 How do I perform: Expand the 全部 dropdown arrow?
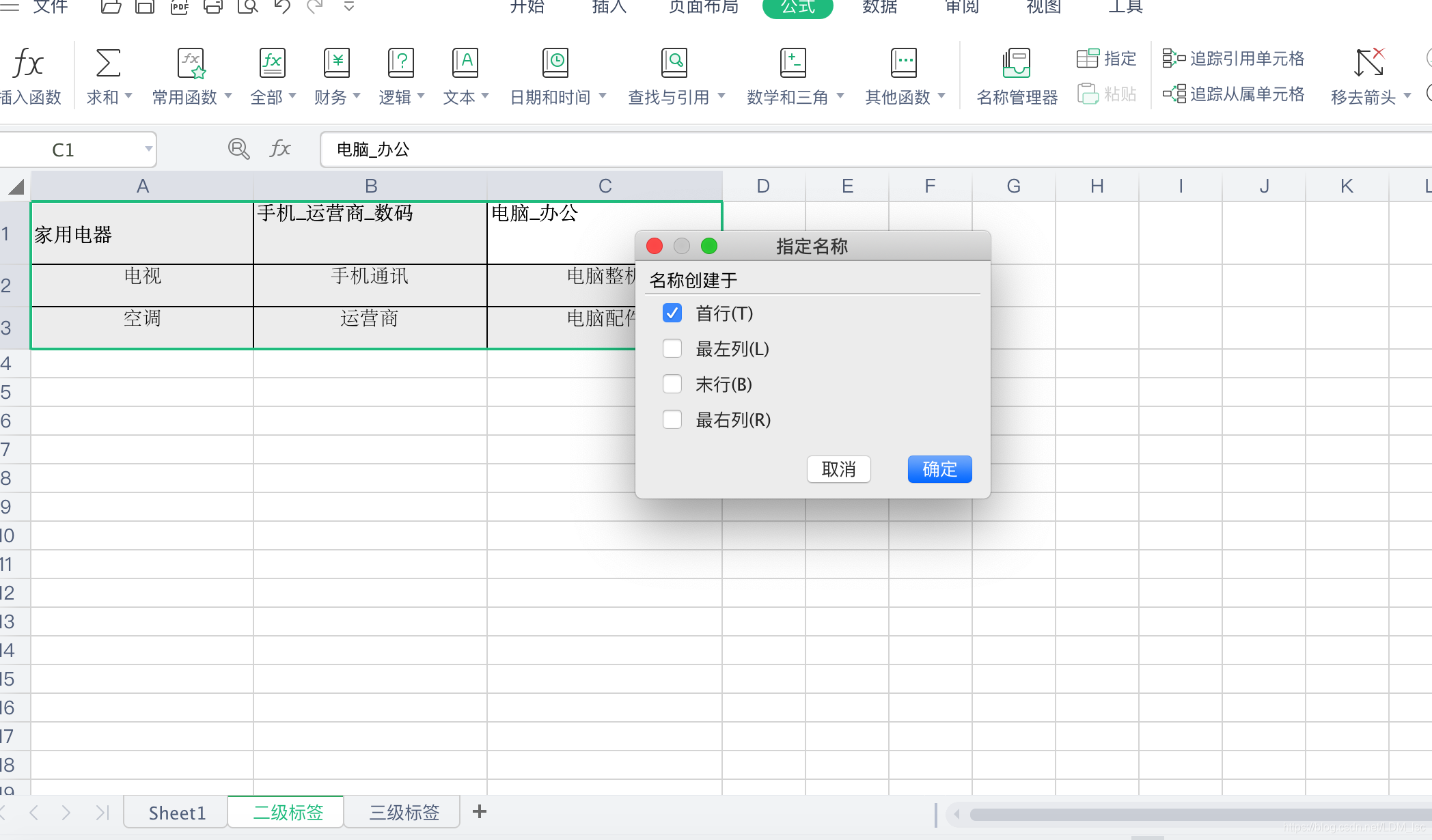(292, 96)
